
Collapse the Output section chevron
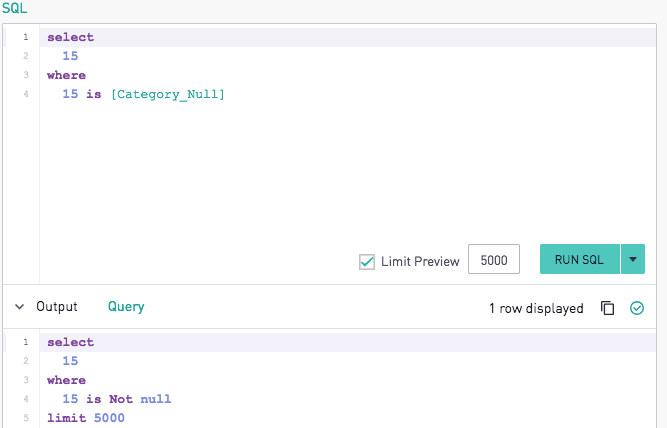[x=20, y=307]
